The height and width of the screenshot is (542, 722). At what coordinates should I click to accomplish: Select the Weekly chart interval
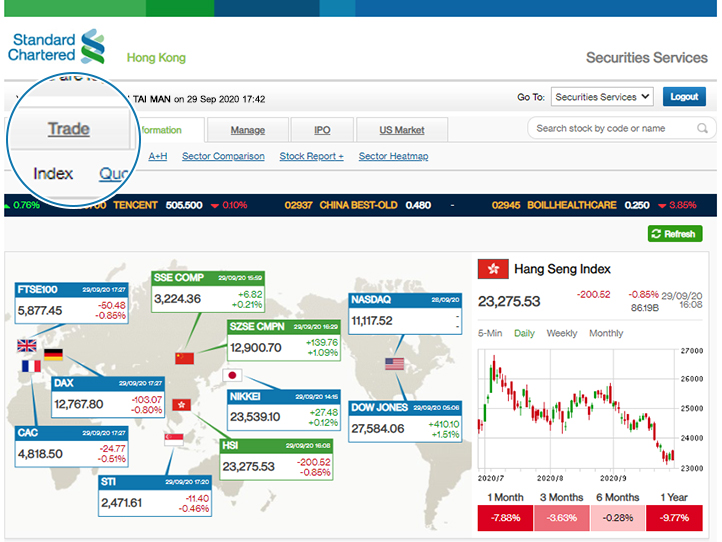click(x=561, y=333)
